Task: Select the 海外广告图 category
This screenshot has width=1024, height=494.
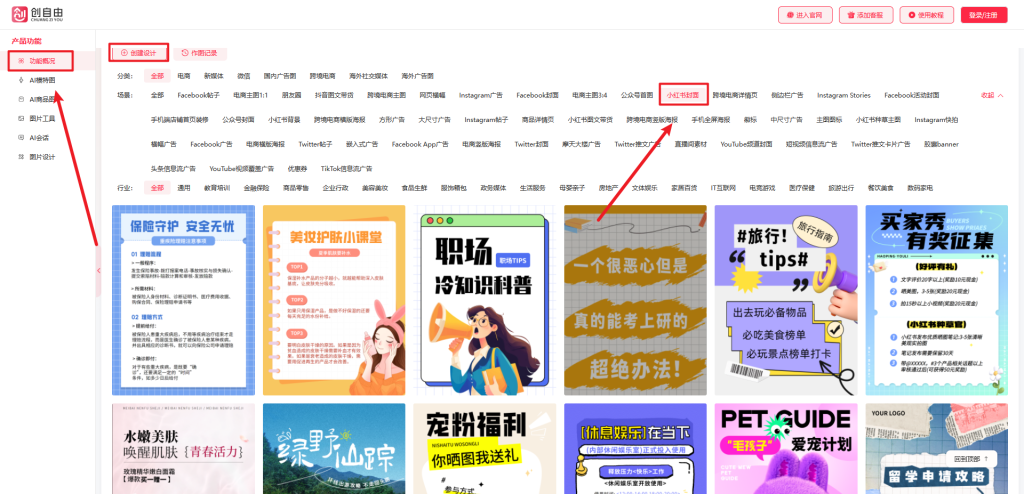Action: (417, 76)
